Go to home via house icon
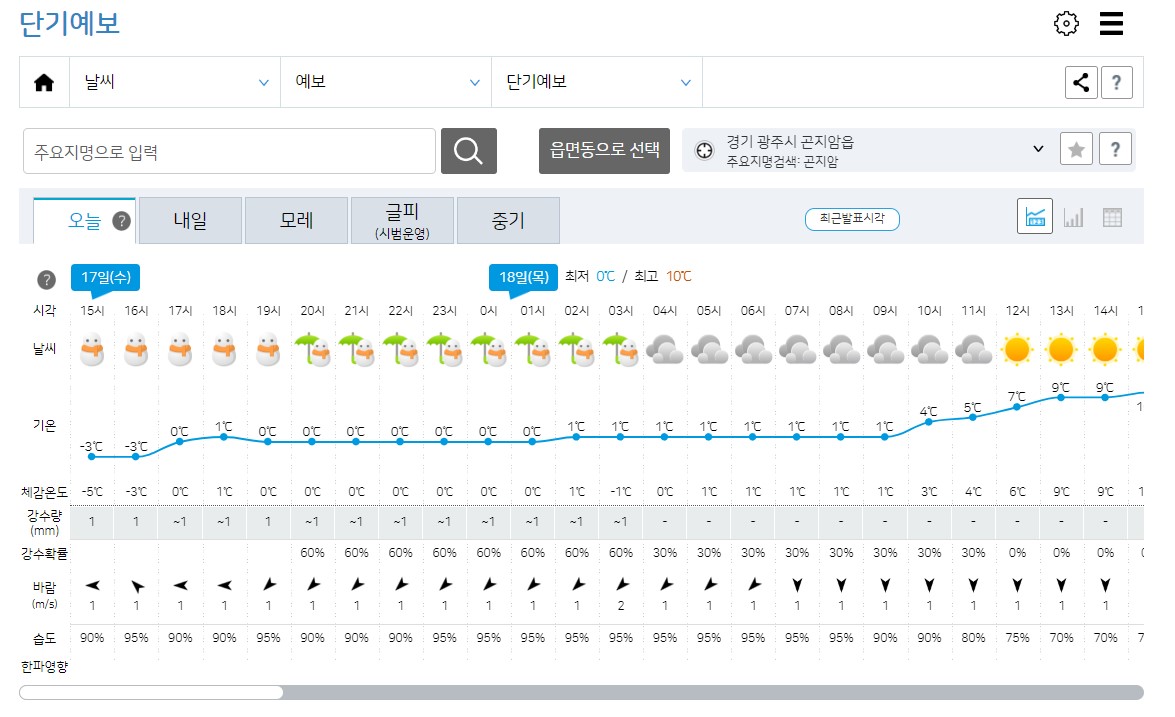 [x=44, y=82]
